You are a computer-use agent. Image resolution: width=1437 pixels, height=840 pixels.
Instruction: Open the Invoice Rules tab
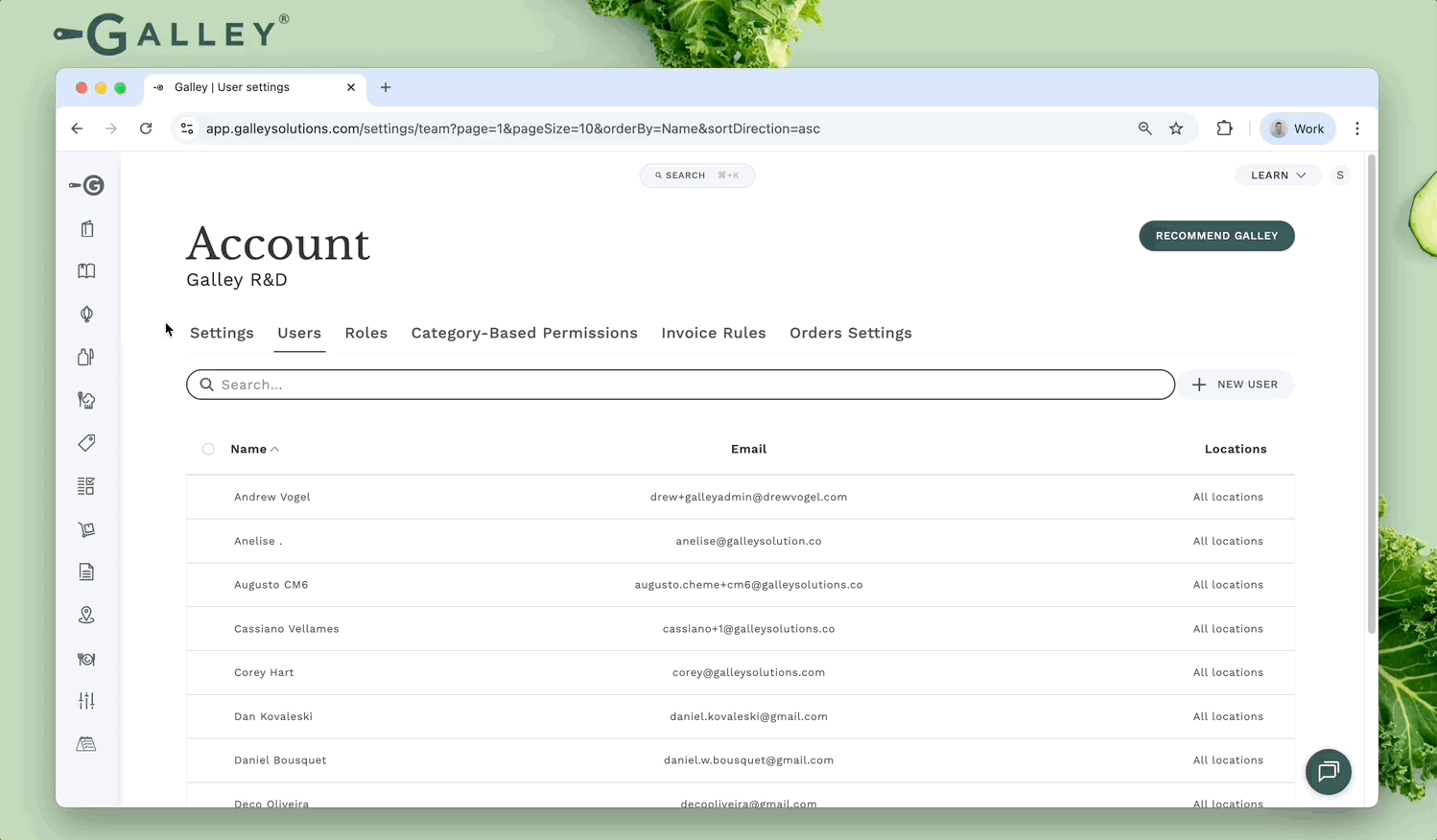pyautogui.click(x=714, y=333)
